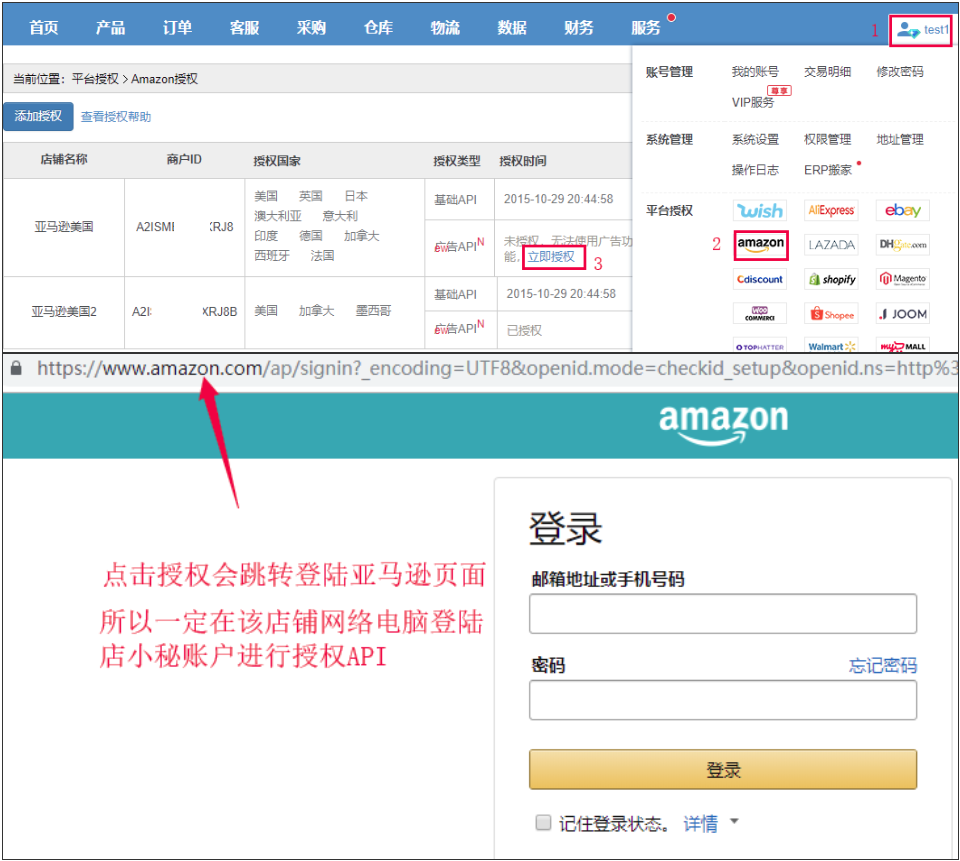Click the 立即授权 link
The height and width of the screenshot is (861, 960).
552,257
